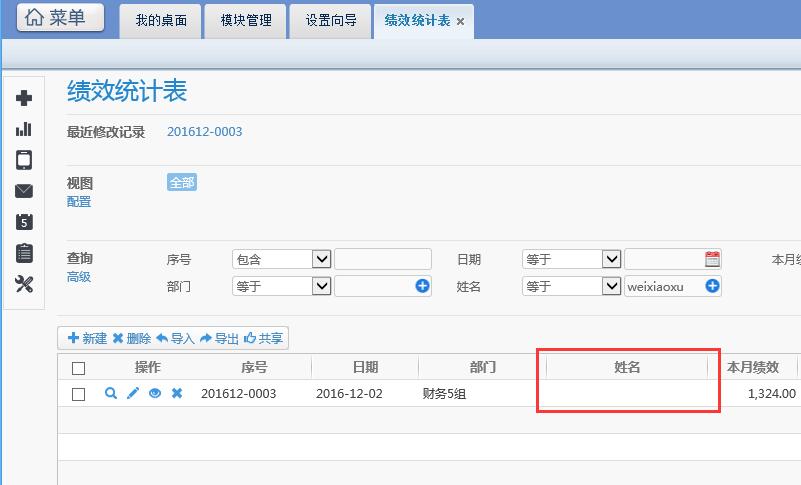Click the blue plus in 姓名 field
Viewport: 801px width, 485px height.
(712, 286)
